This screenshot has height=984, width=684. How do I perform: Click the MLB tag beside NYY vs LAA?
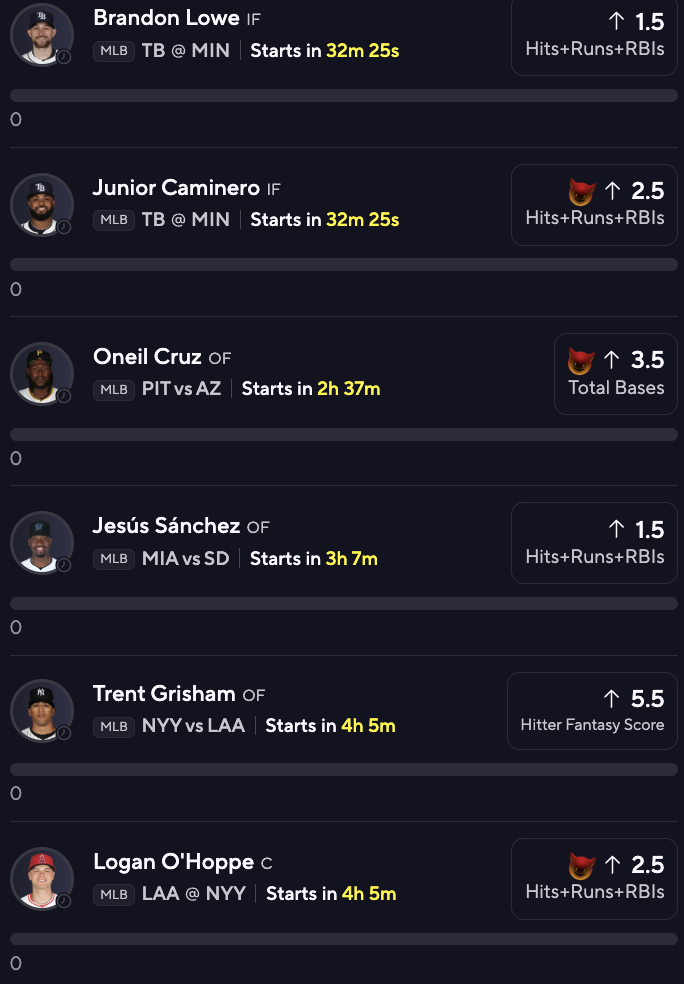point(114,726)
